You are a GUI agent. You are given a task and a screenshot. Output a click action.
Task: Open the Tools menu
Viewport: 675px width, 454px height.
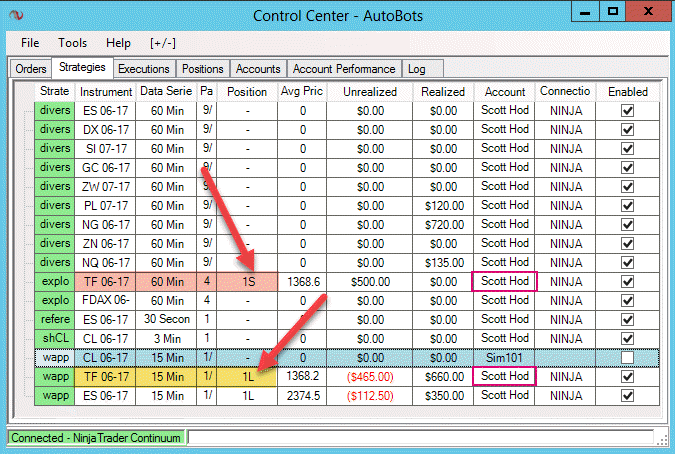pyautogui.click(x=72, y=43)
